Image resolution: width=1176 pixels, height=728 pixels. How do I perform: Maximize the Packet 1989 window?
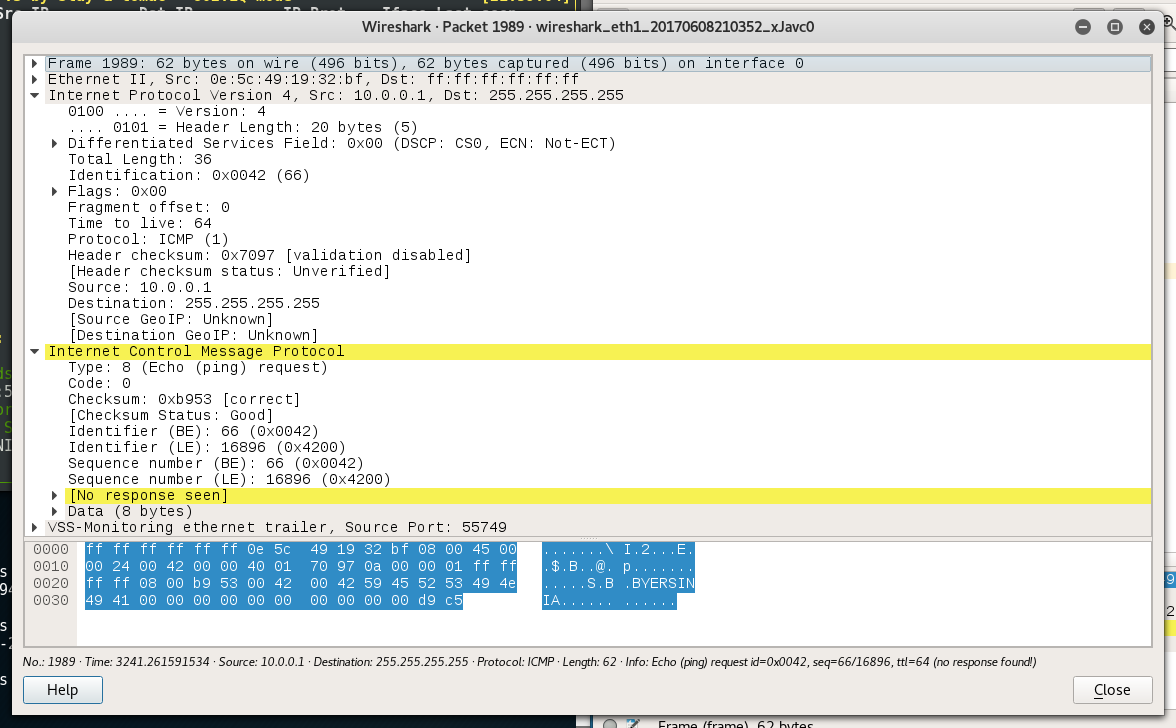click(1114, 27)
